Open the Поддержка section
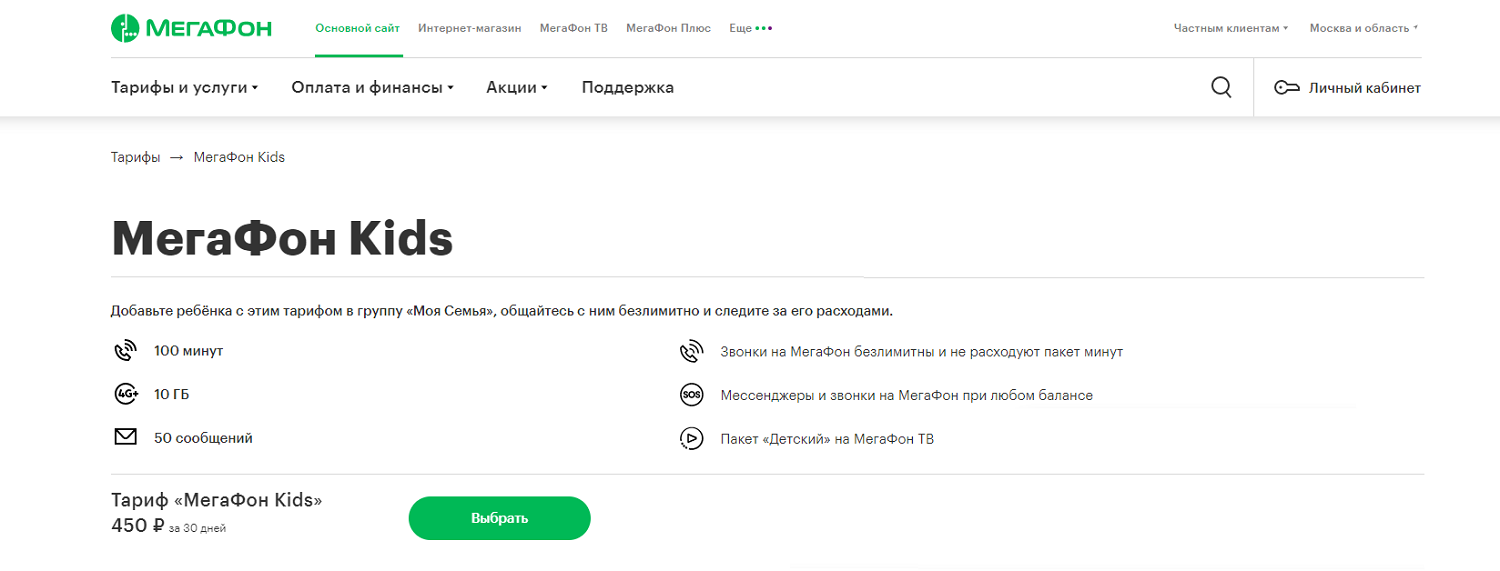Screen dimensions: 1500x571 coord(628,87)
